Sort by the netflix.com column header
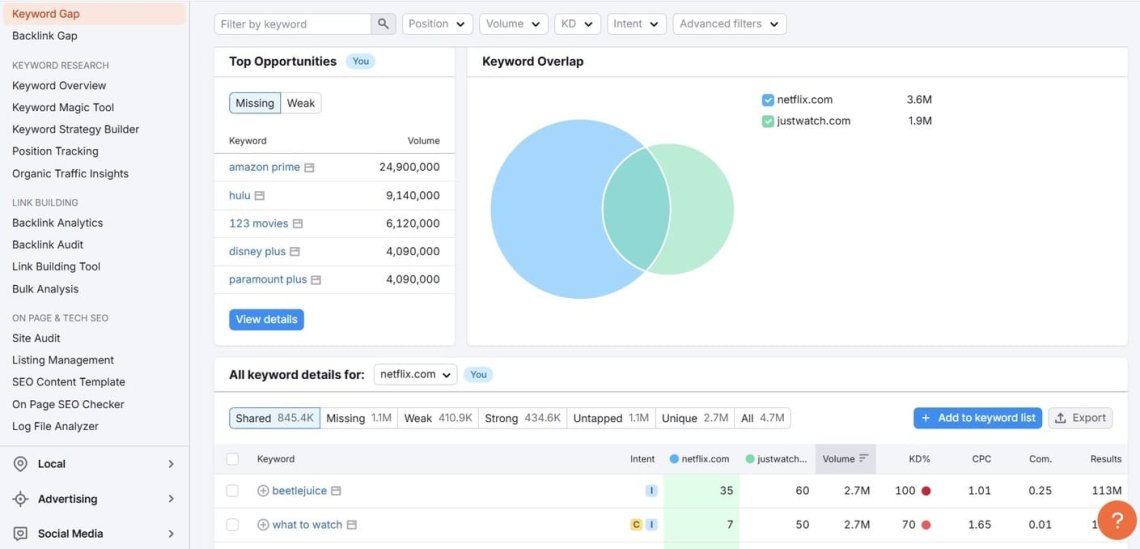The height and width of the screenshot is (549, 1140). [x=699, y=459]
